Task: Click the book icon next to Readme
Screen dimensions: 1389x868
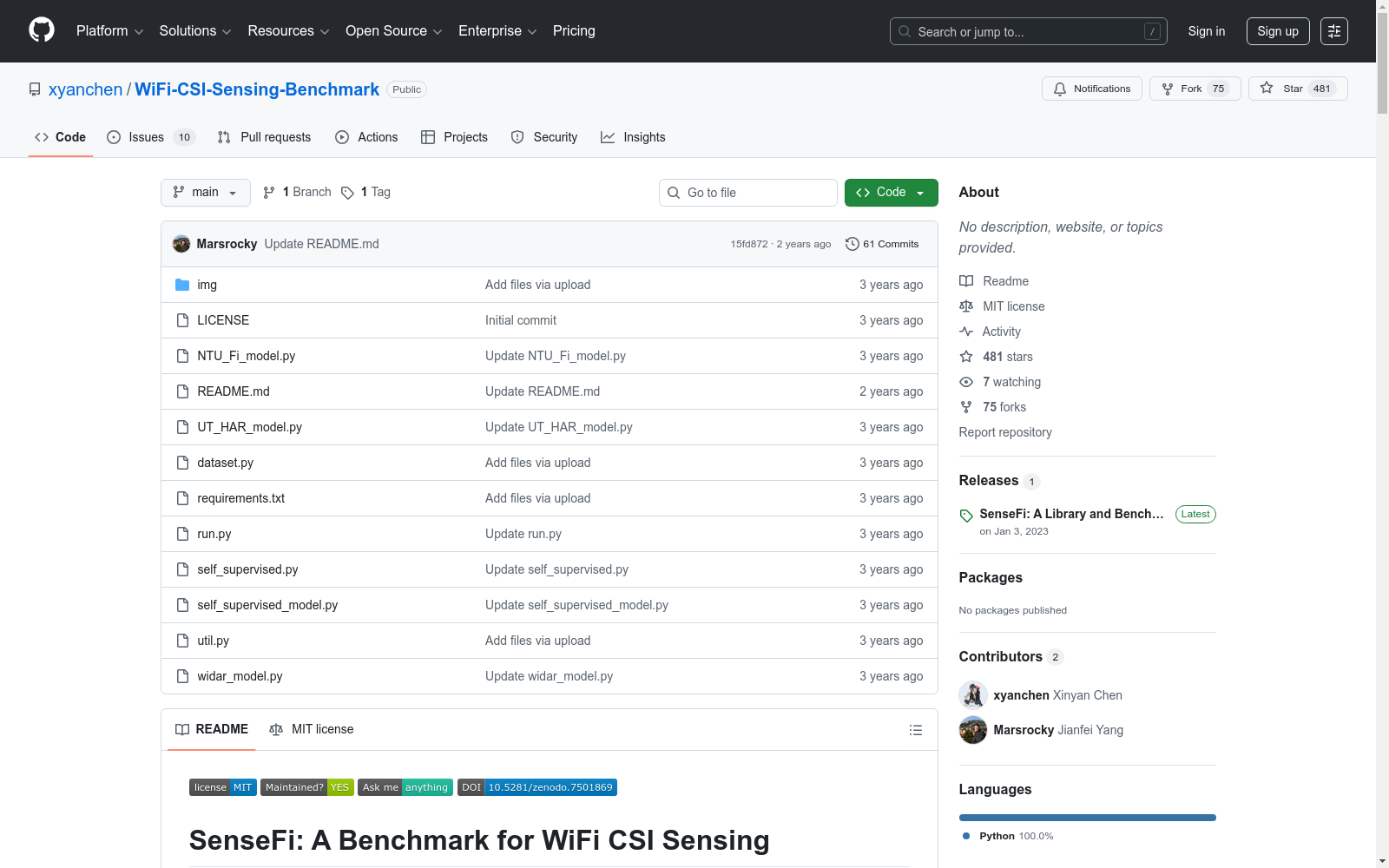Action: click(966, 281)
